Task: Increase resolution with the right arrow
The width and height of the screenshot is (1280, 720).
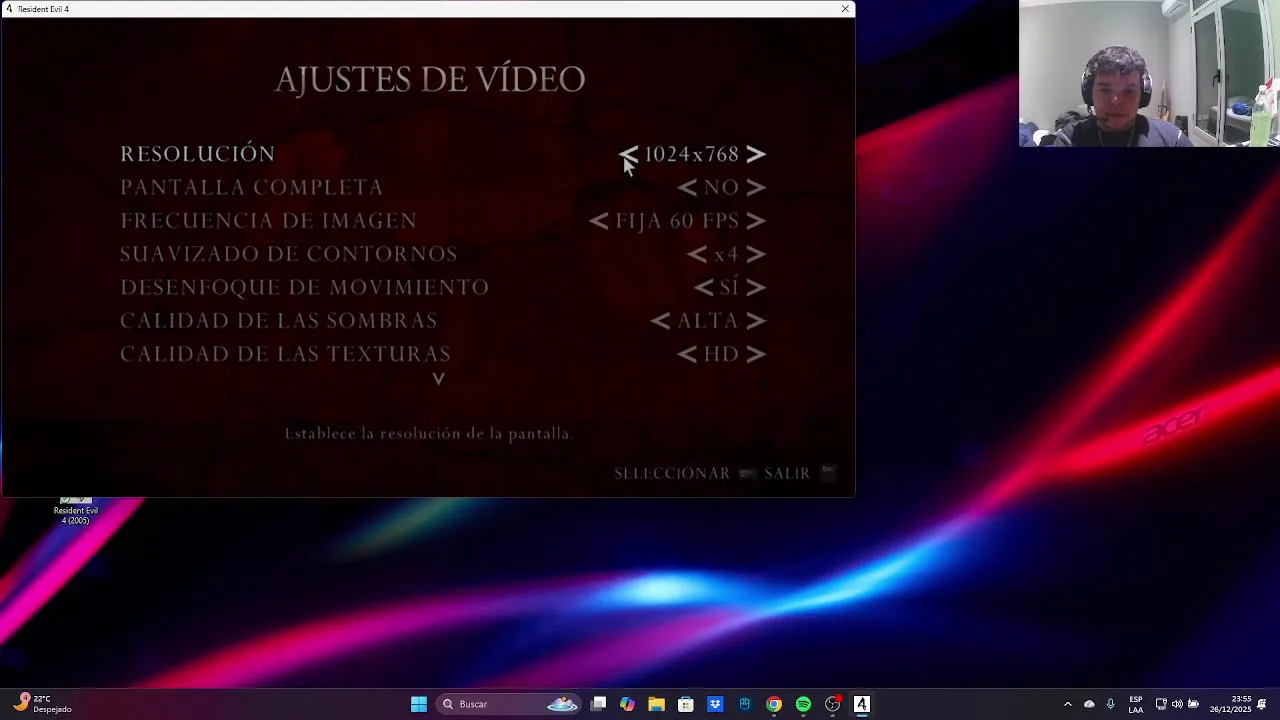Action: point(756,154)
